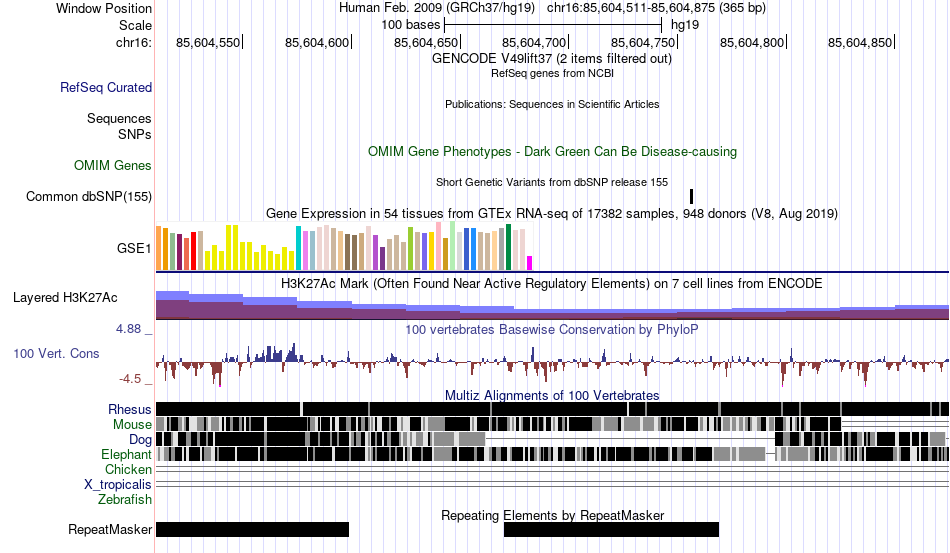Click the OMIM Gene Phenotypes track title

tap(552, 151)
